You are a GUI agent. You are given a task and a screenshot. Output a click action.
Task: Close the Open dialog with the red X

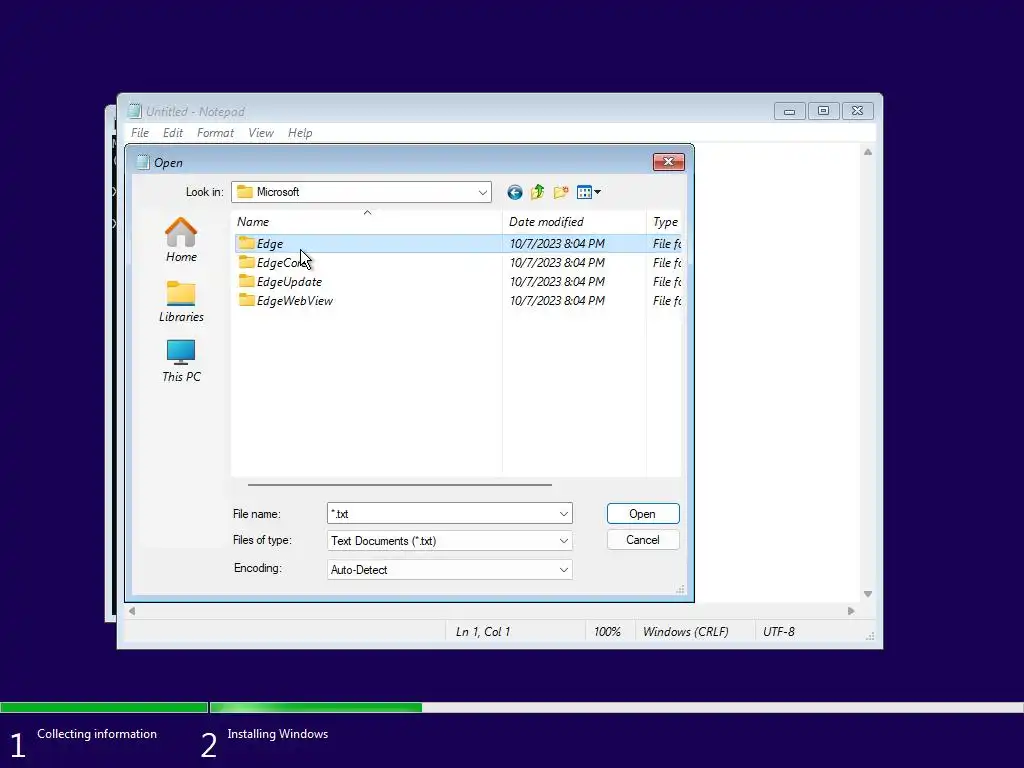click(669, 162)
